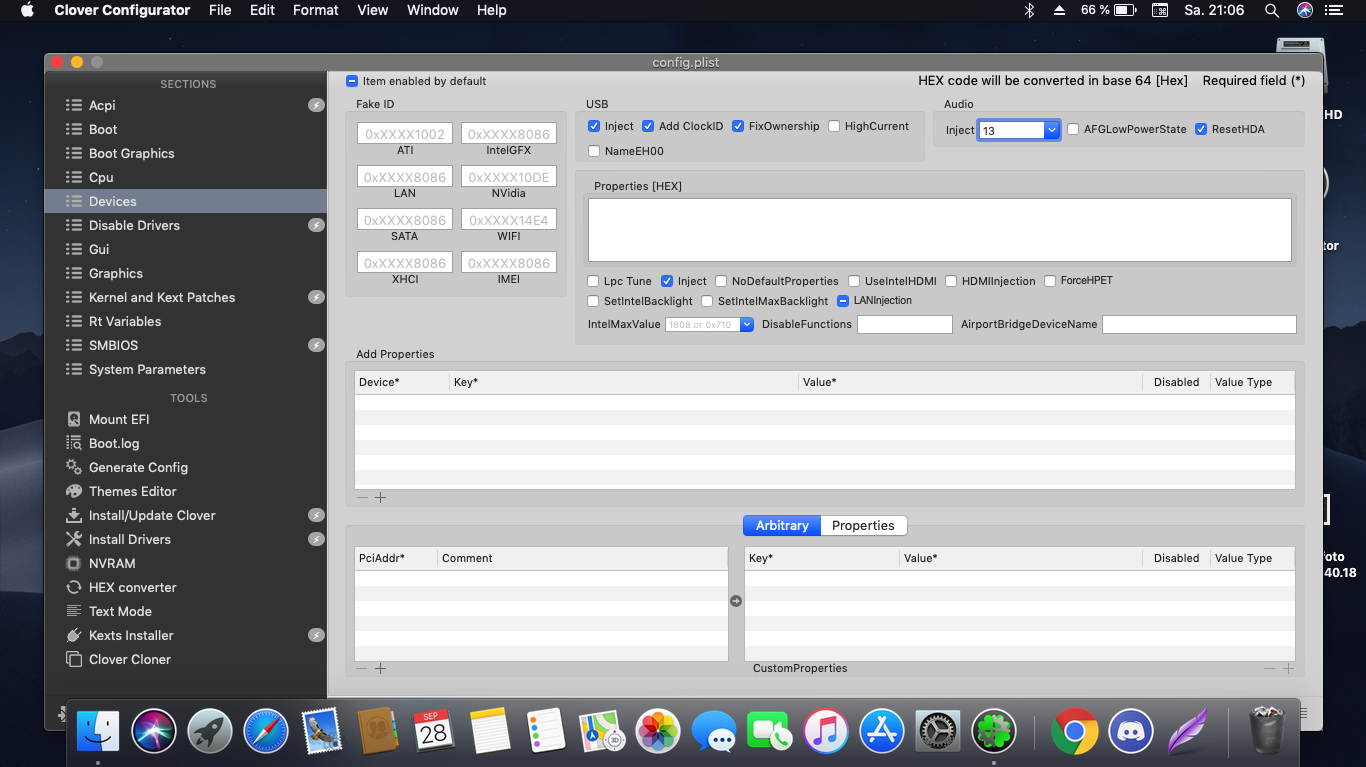Toggle the ResetHDA checkbox
Viewport: 1366px width, 767px height.
pos(1201,129)
